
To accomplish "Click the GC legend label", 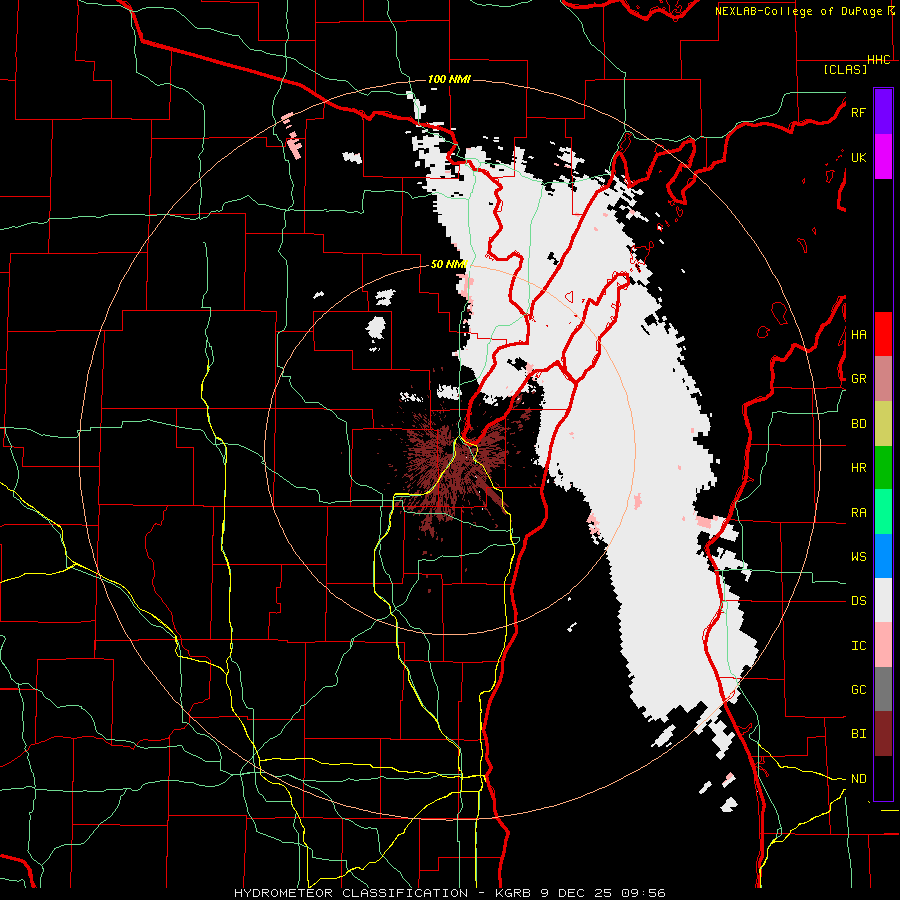I will [x=858, y=690].
